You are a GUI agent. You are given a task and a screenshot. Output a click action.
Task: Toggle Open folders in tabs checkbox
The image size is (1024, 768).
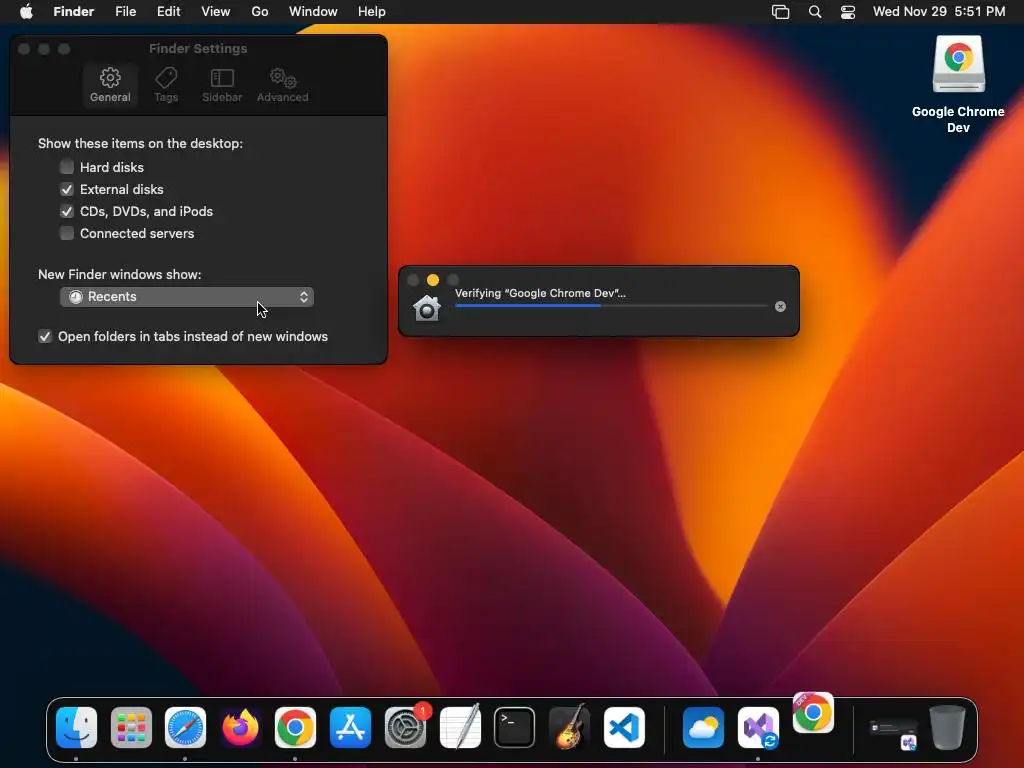pyautogui.click(x=44, y=336)
